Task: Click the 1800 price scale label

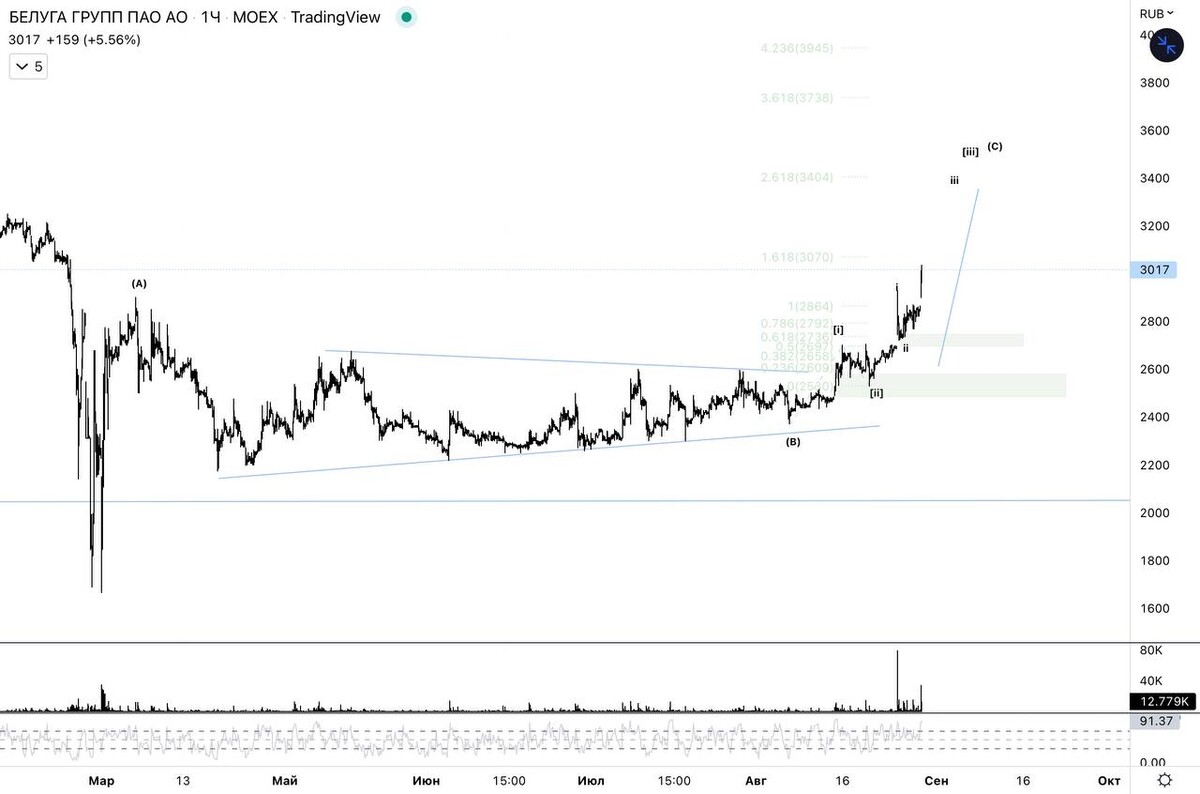Action: 1155,561
